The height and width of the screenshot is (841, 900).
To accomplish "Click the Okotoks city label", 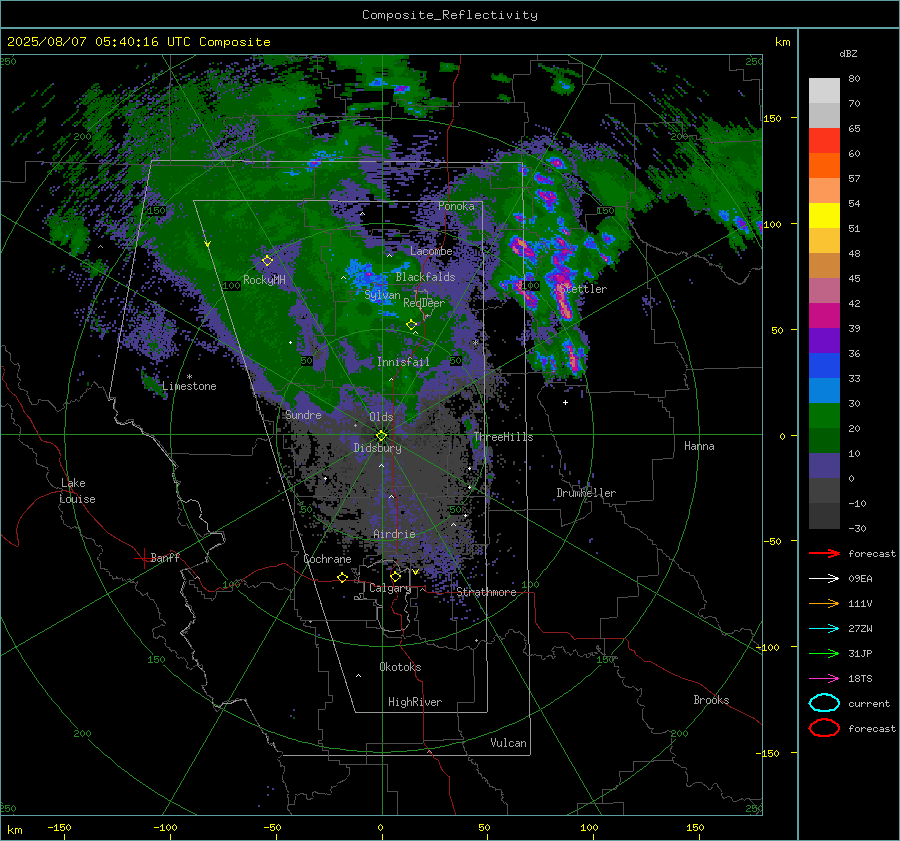I will pos(400,667).
